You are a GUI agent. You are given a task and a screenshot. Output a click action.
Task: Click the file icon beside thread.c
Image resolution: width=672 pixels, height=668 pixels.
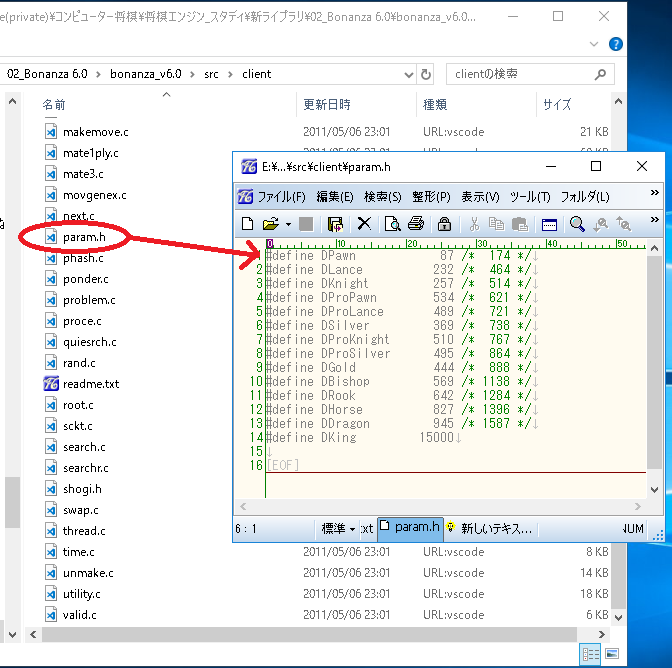[51, 530]
